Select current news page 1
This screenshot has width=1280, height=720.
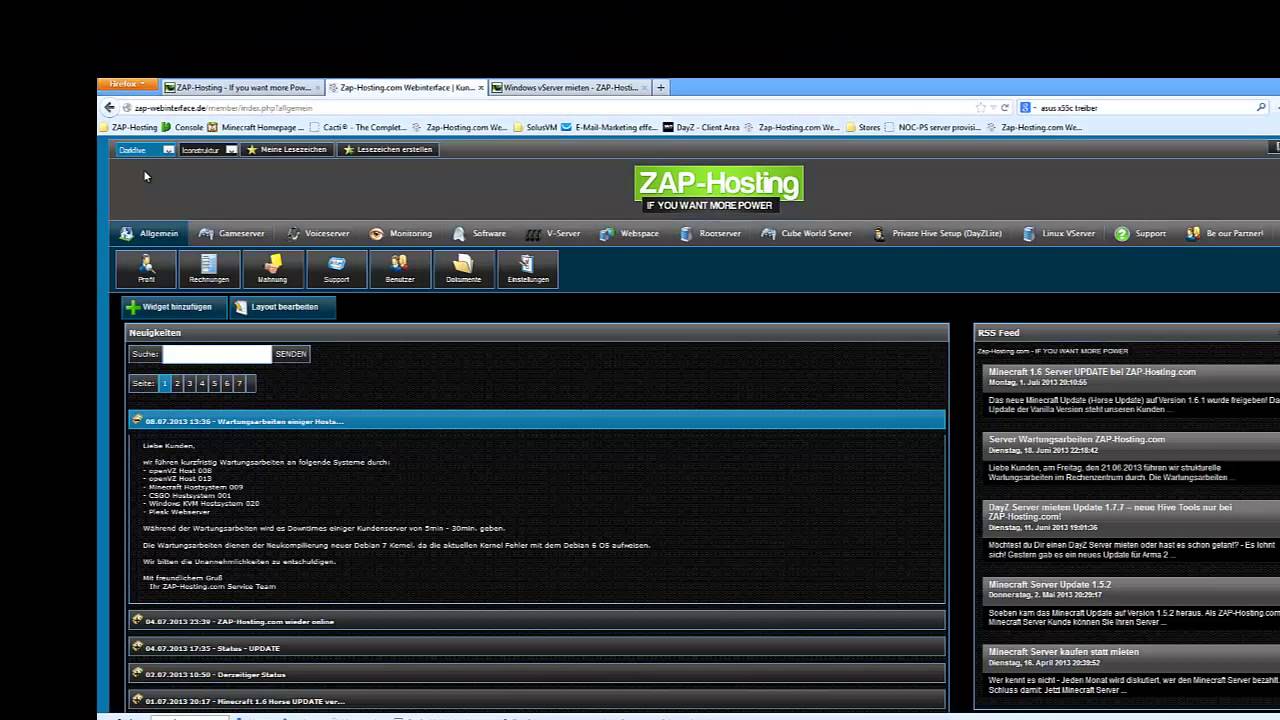(165, 383)
